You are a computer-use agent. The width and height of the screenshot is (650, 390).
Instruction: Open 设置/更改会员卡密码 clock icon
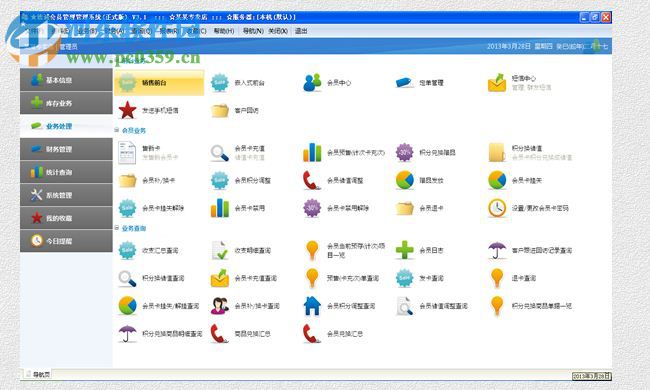click(497, 208)
